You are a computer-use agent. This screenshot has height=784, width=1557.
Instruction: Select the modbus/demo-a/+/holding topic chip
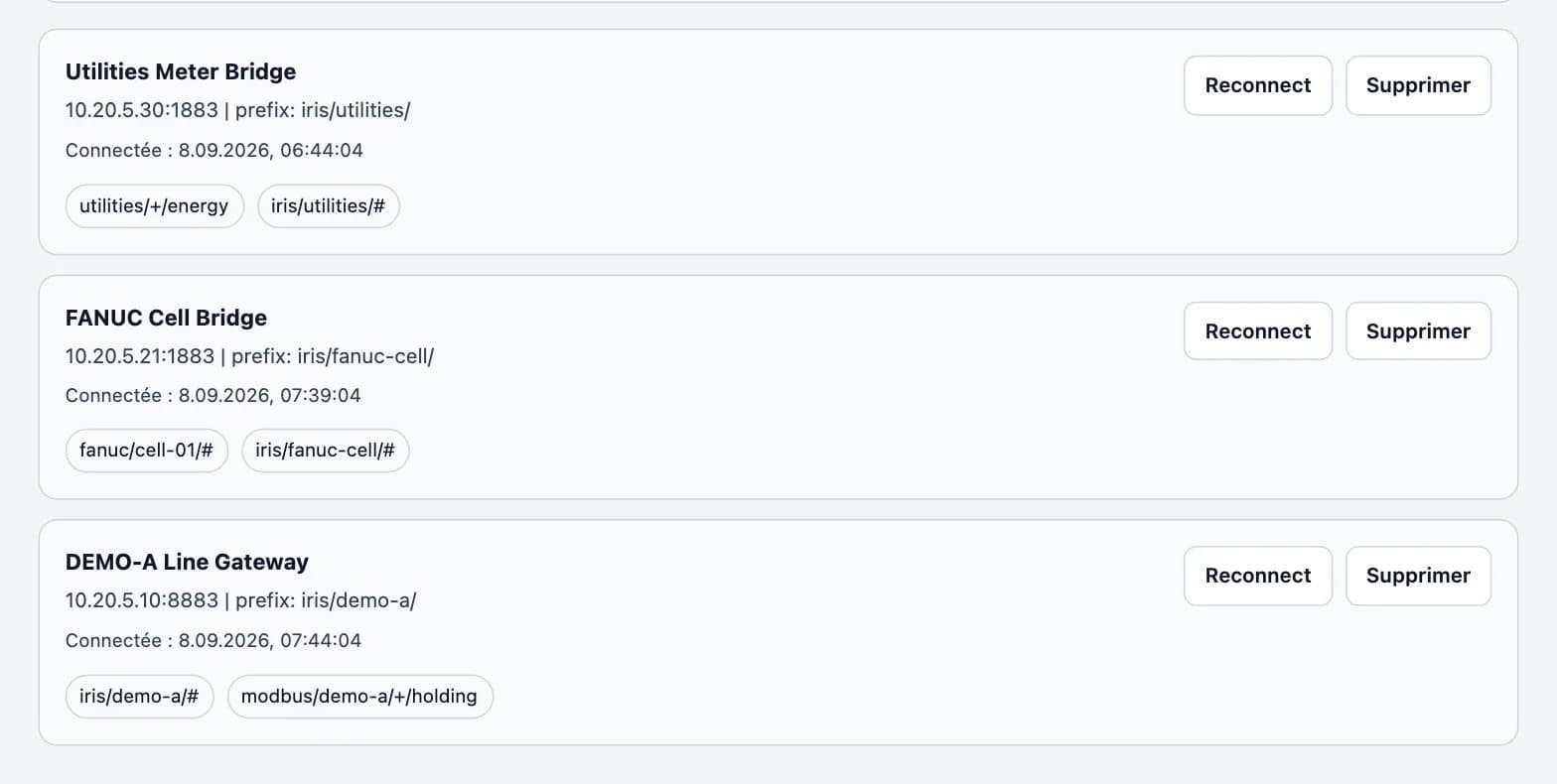click(359, 697)
